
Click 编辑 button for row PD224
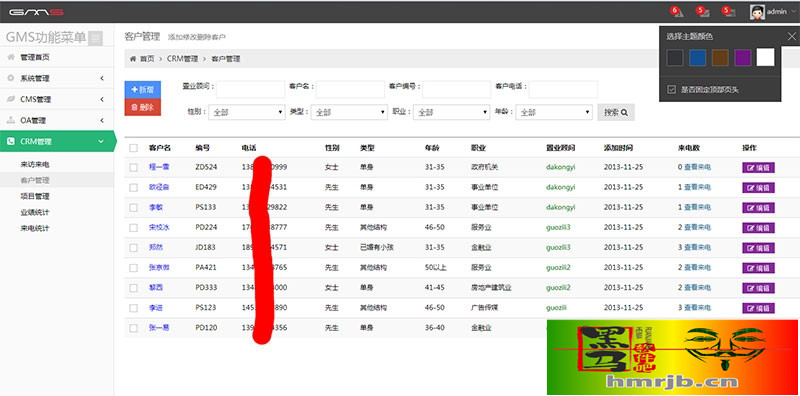click(758, 228)
